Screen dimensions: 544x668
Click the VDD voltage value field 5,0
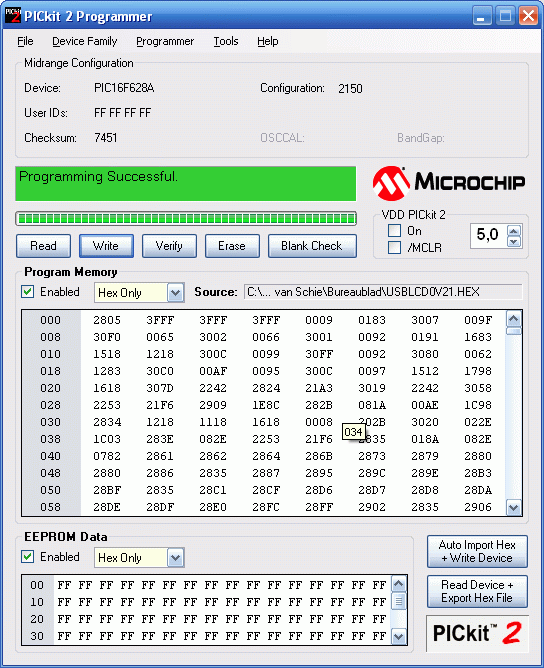click(x=488, y=235)
